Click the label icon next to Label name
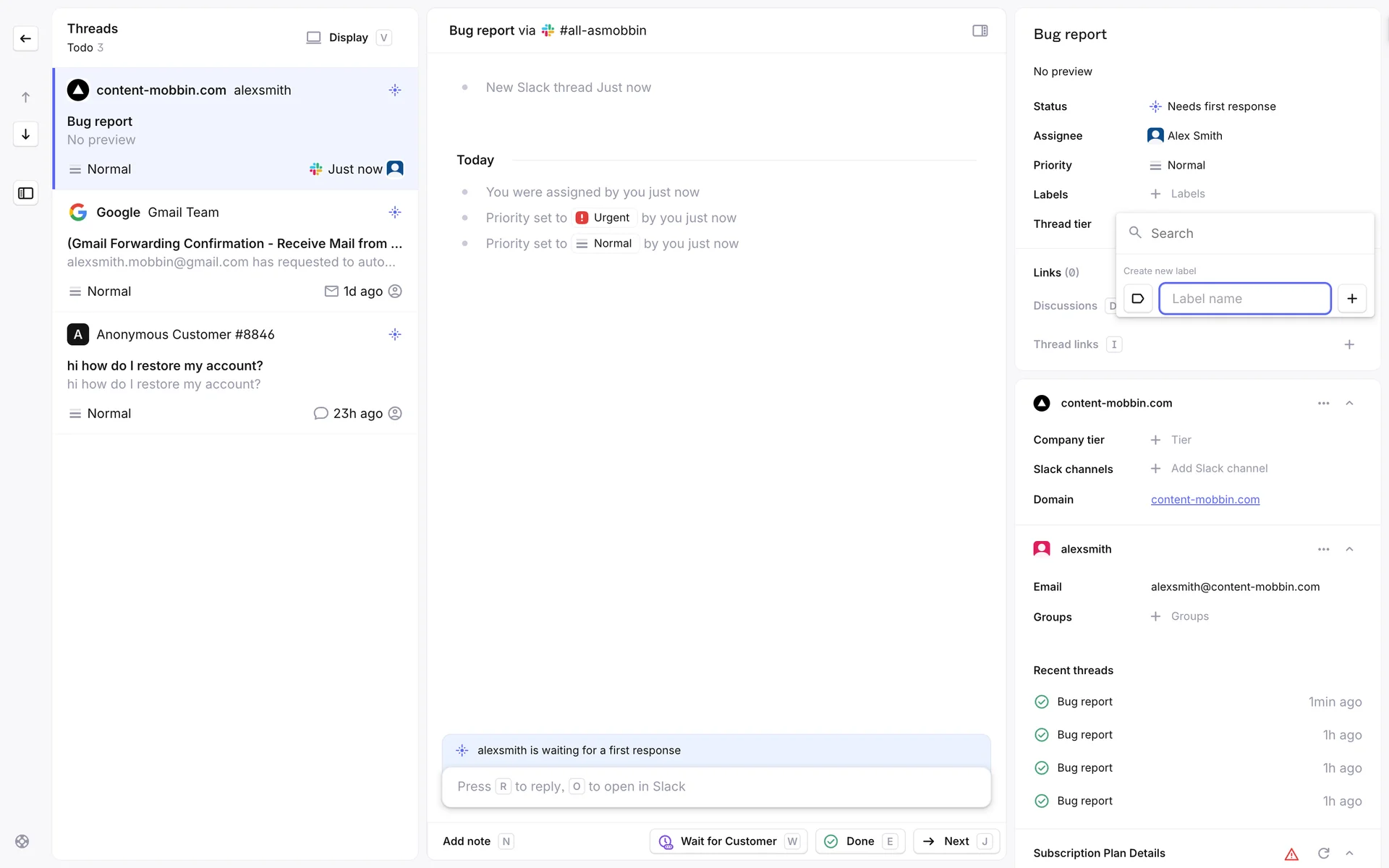The width and height of the screenshot is (1389, 868). click(1137, 299)
